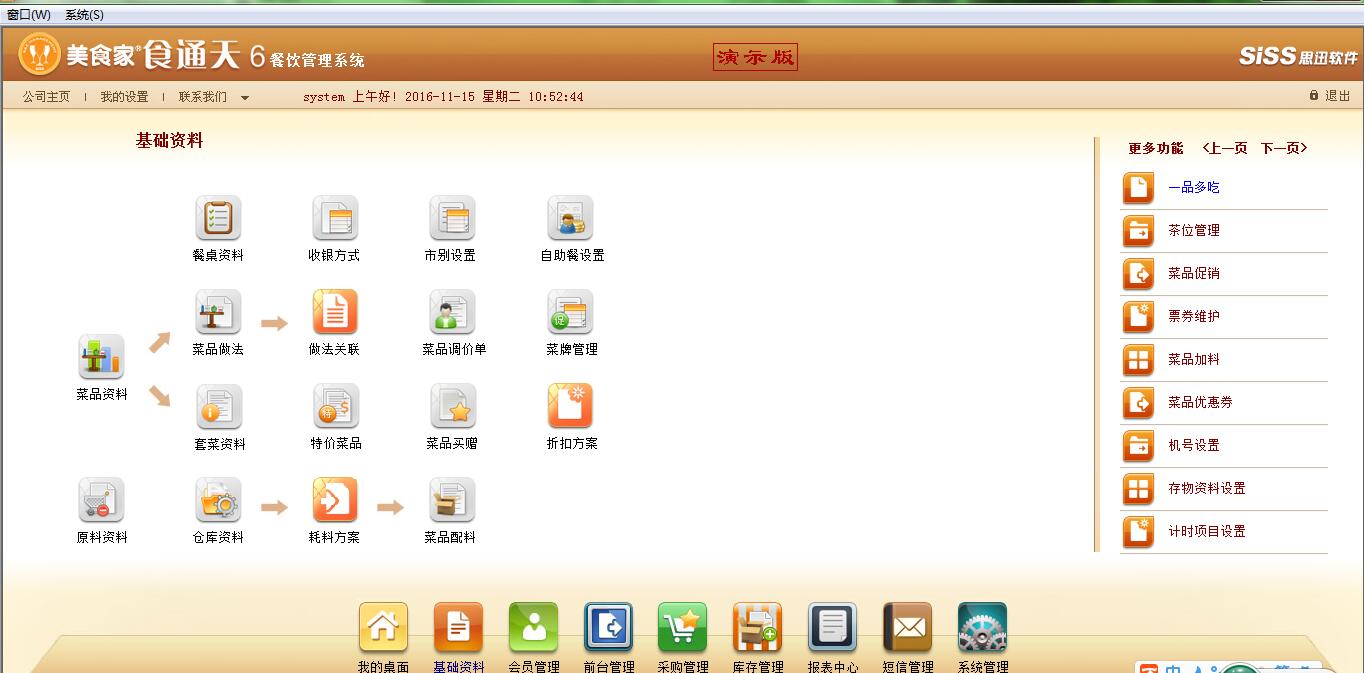Open the 餐桌资料 icon
The height and width of the screenshot is (673, 1364).
click(218, 218)
